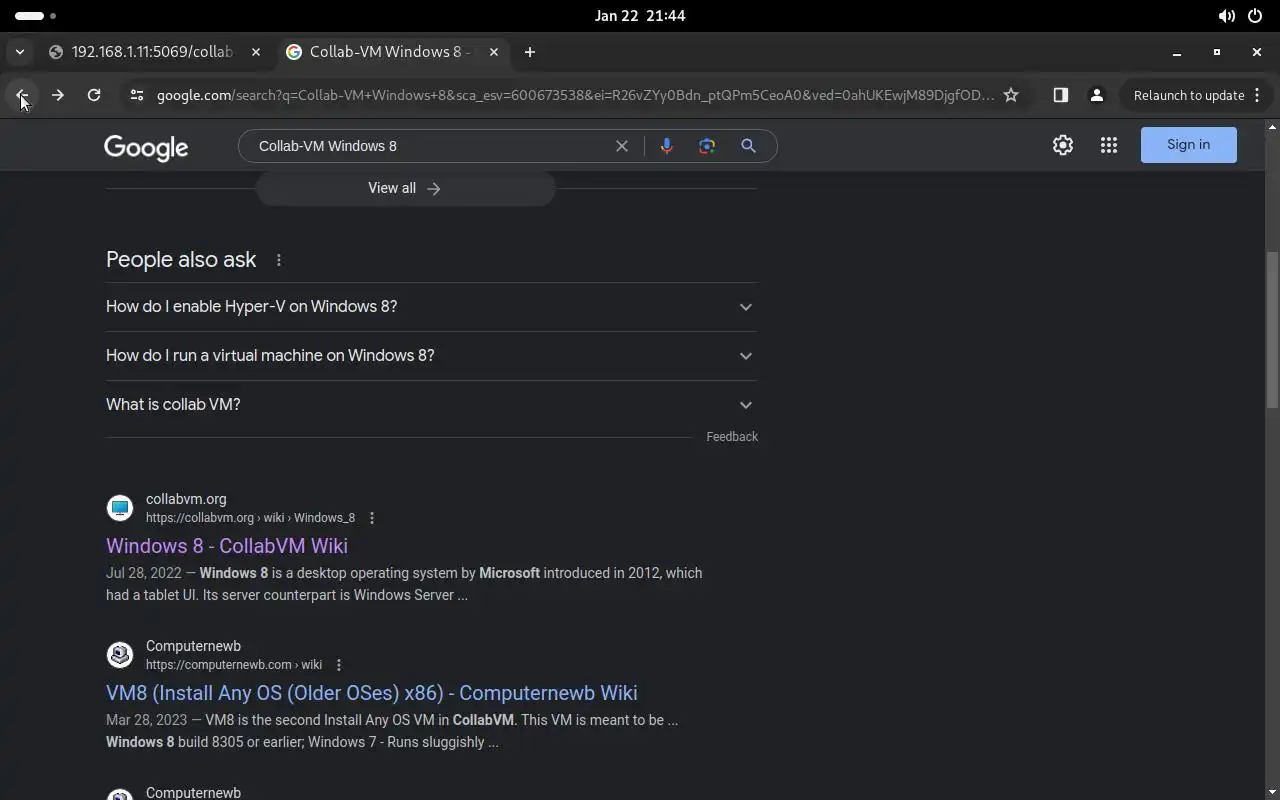This screenshot has width=1280, height=800.
Task: Bookmark this page with the star icon
Action: pyautogui.click(x=1011, y=95)
